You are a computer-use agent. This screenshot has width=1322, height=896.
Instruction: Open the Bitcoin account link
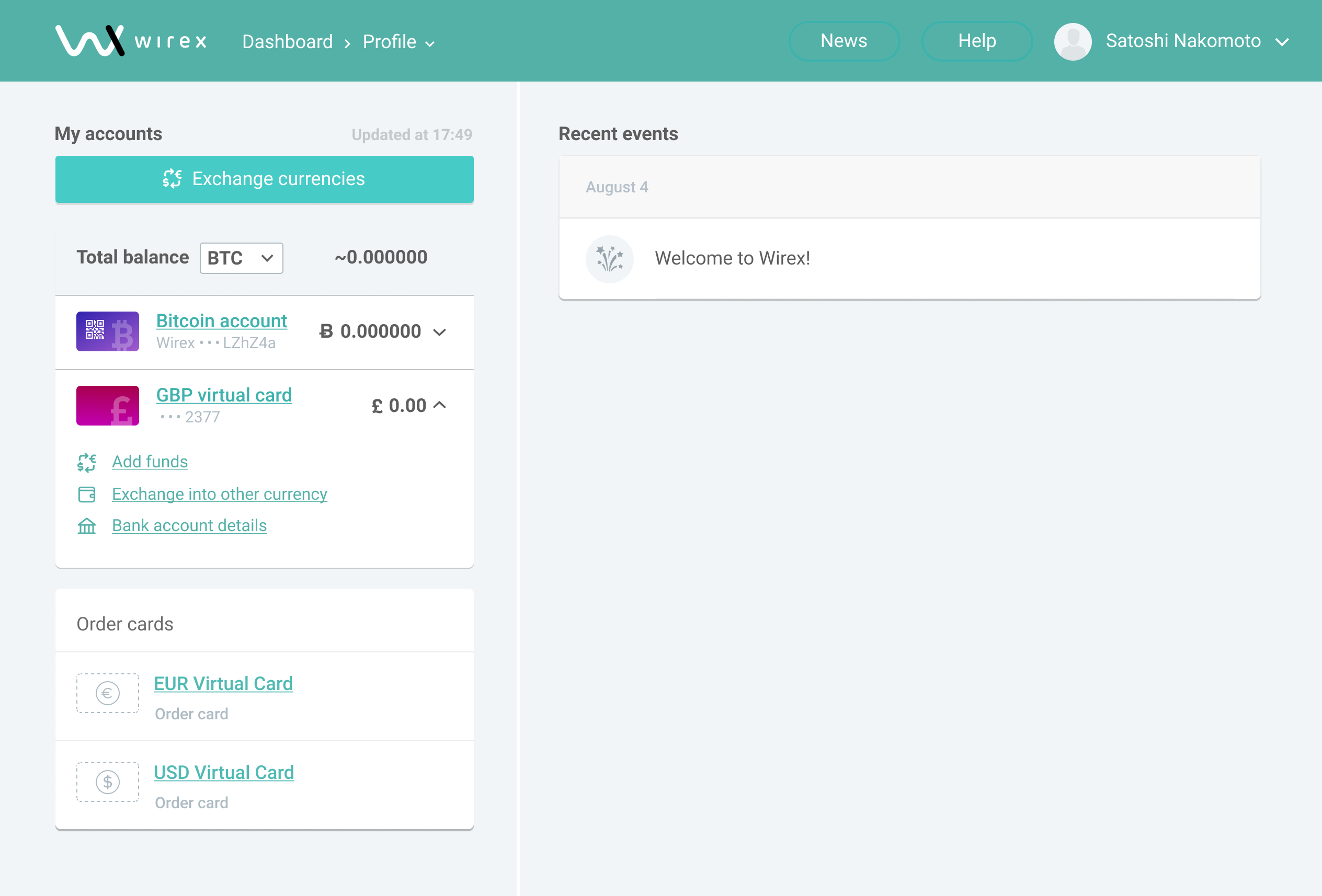pyautogui.click(x=222, y=320)
